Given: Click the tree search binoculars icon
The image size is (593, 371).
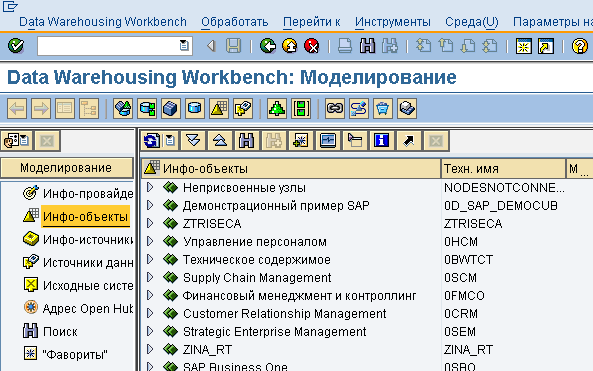Looking at the screenshot, I should click(247, 141).
